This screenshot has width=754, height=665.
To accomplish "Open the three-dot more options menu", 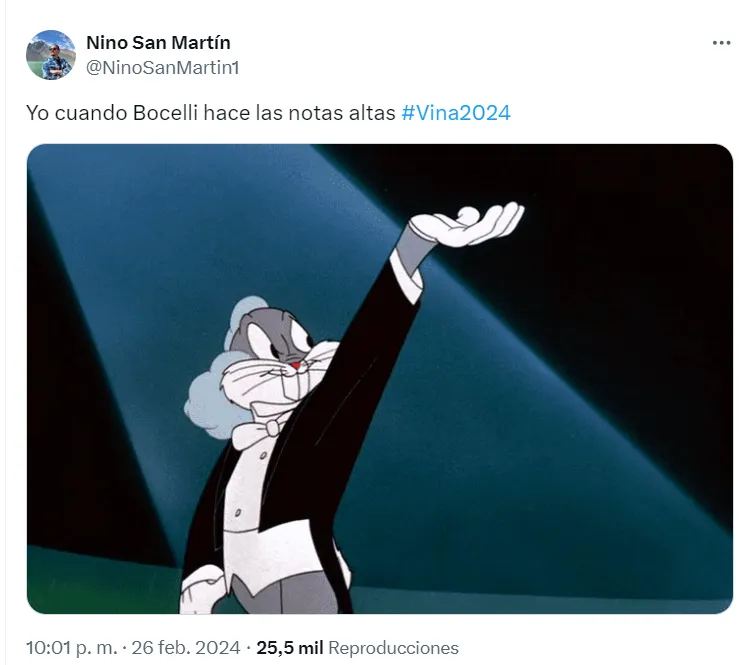I will [x=721, y=43].
